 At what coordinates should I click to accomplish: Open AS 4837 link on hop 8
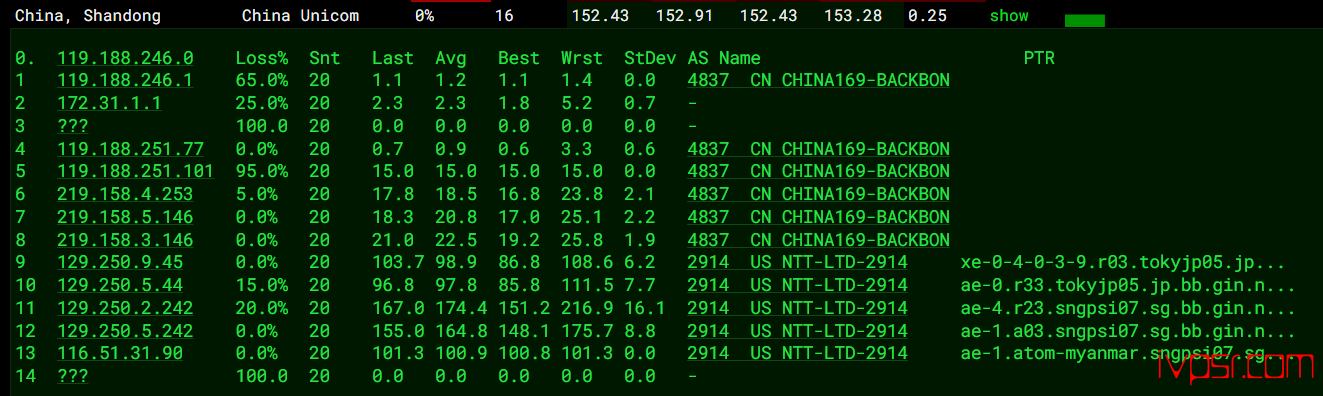tap(819, 240)
